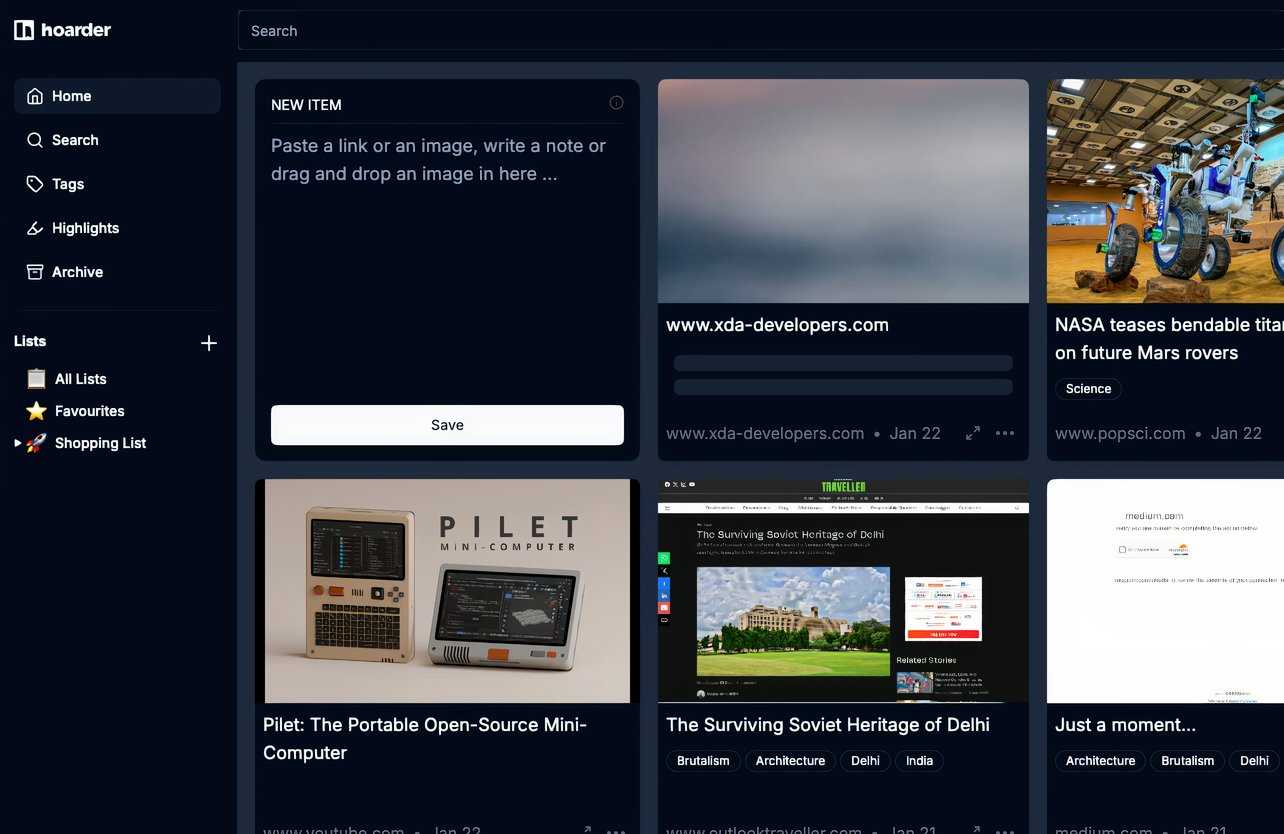Image resolution: width=1284 pixels, height=834 pixels.
Task: Open the NASA Mars rover image
Action: (x=1165, y=191)
